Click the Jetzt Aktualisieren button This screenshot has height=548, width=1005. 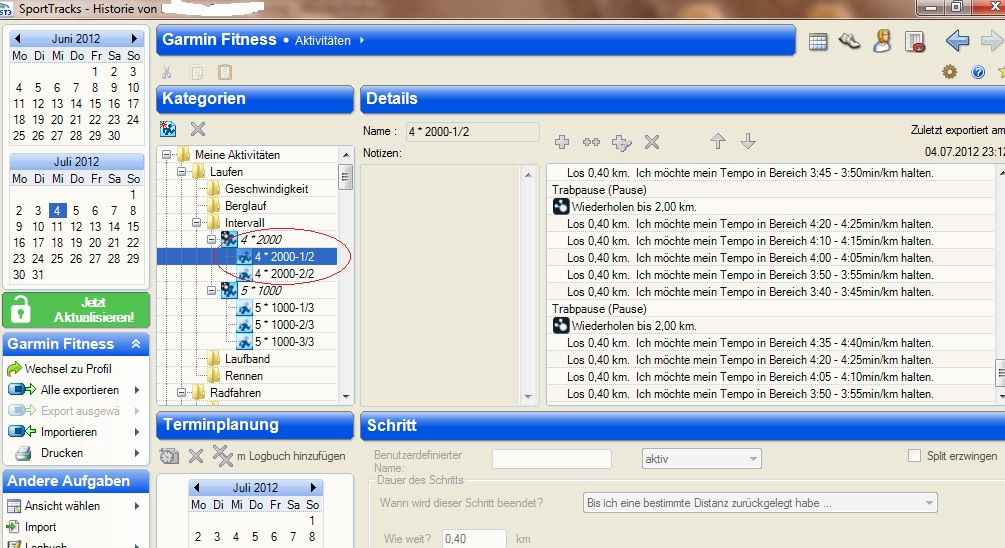[x=76, y=310]
